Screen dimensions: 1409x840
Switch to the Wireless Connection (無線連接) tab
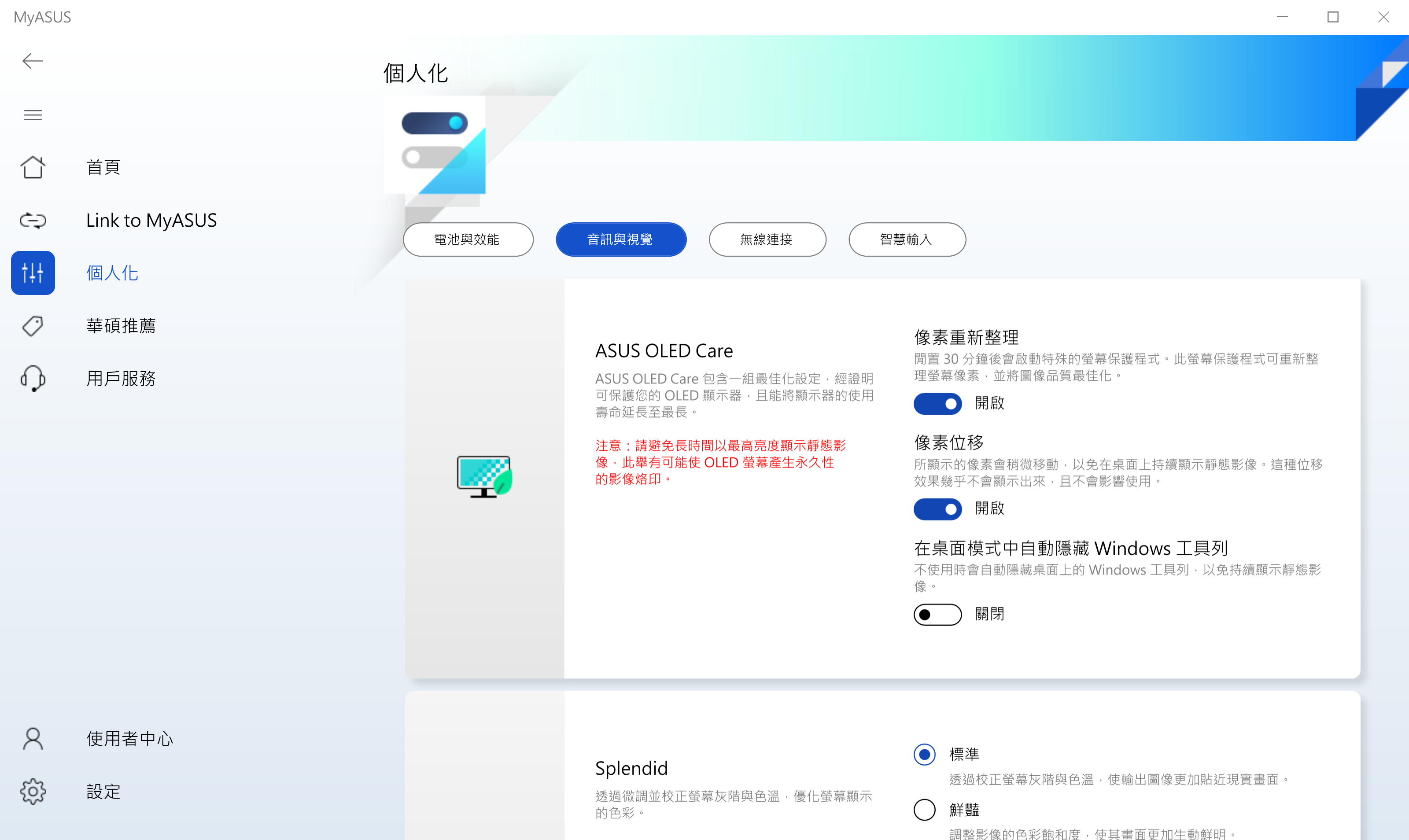click(x=767, y=239)
